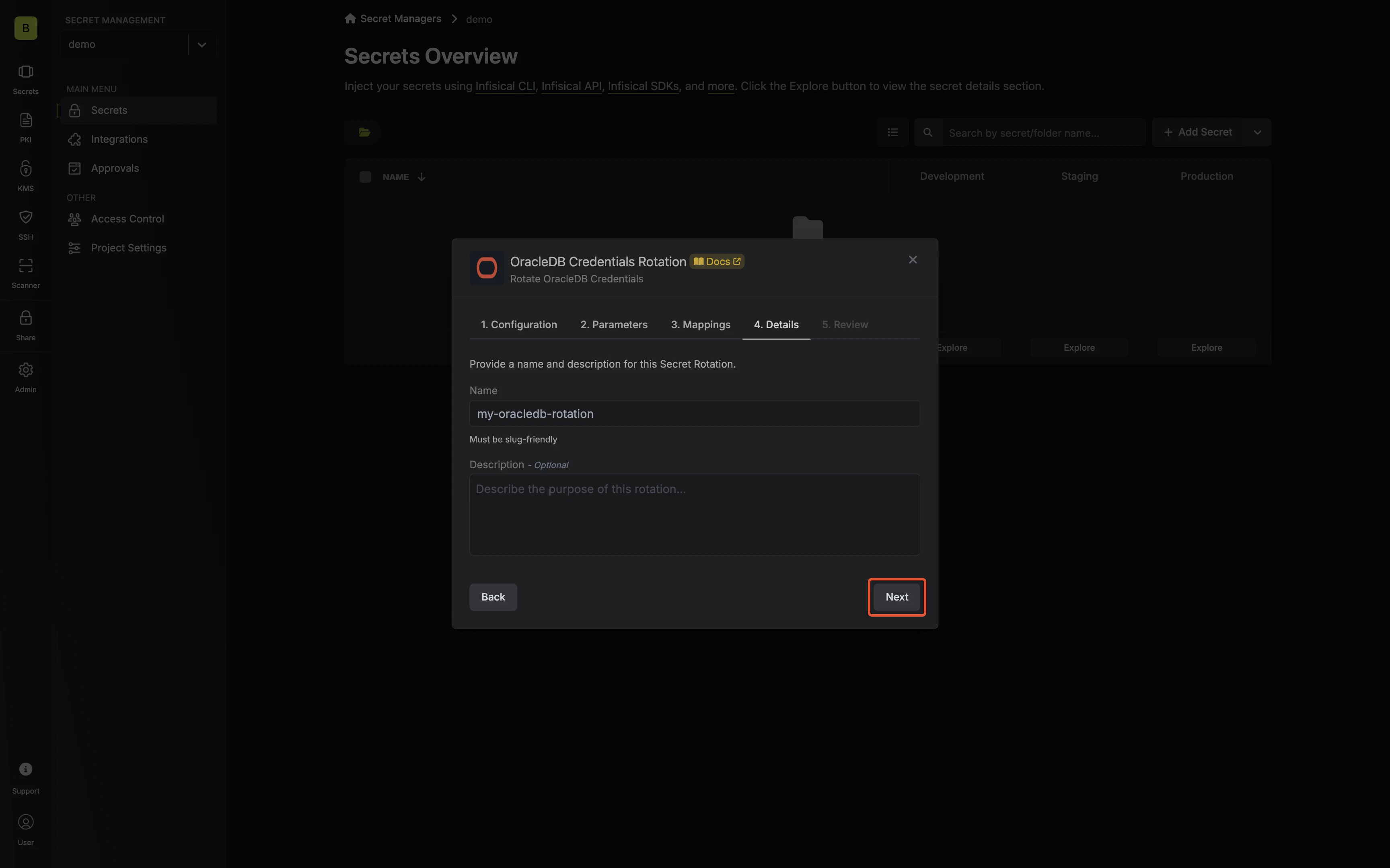Open the SSH section icon
Viewport: 1390px width, 868px height.
(x=26, y=224)
